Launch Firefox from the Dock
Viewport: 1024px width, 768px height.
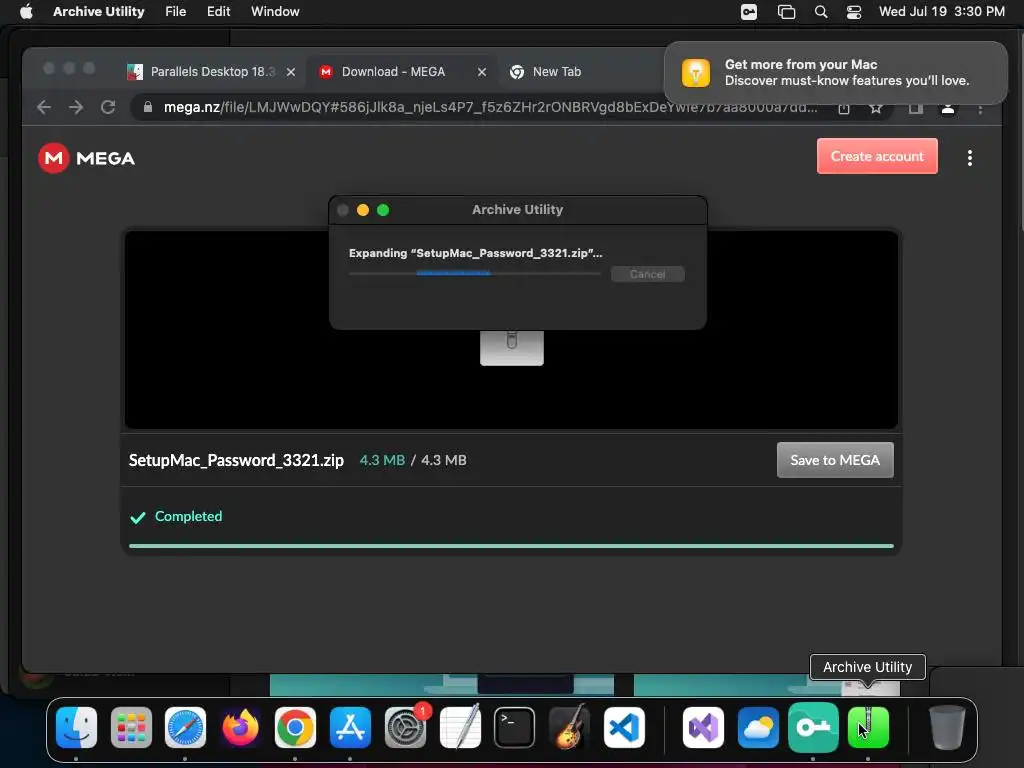[x=240, y=727]
